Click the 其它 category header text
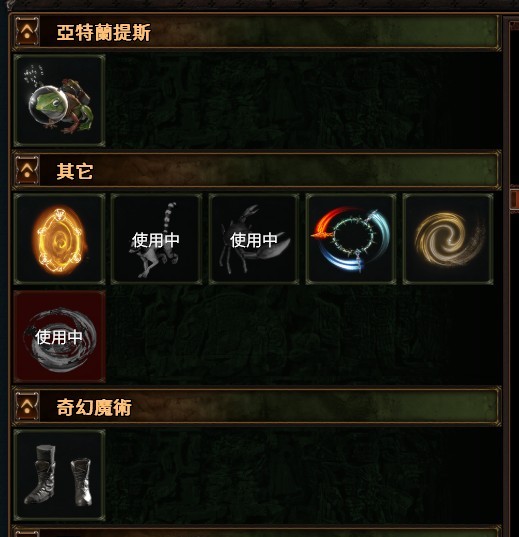 (75, 171)
